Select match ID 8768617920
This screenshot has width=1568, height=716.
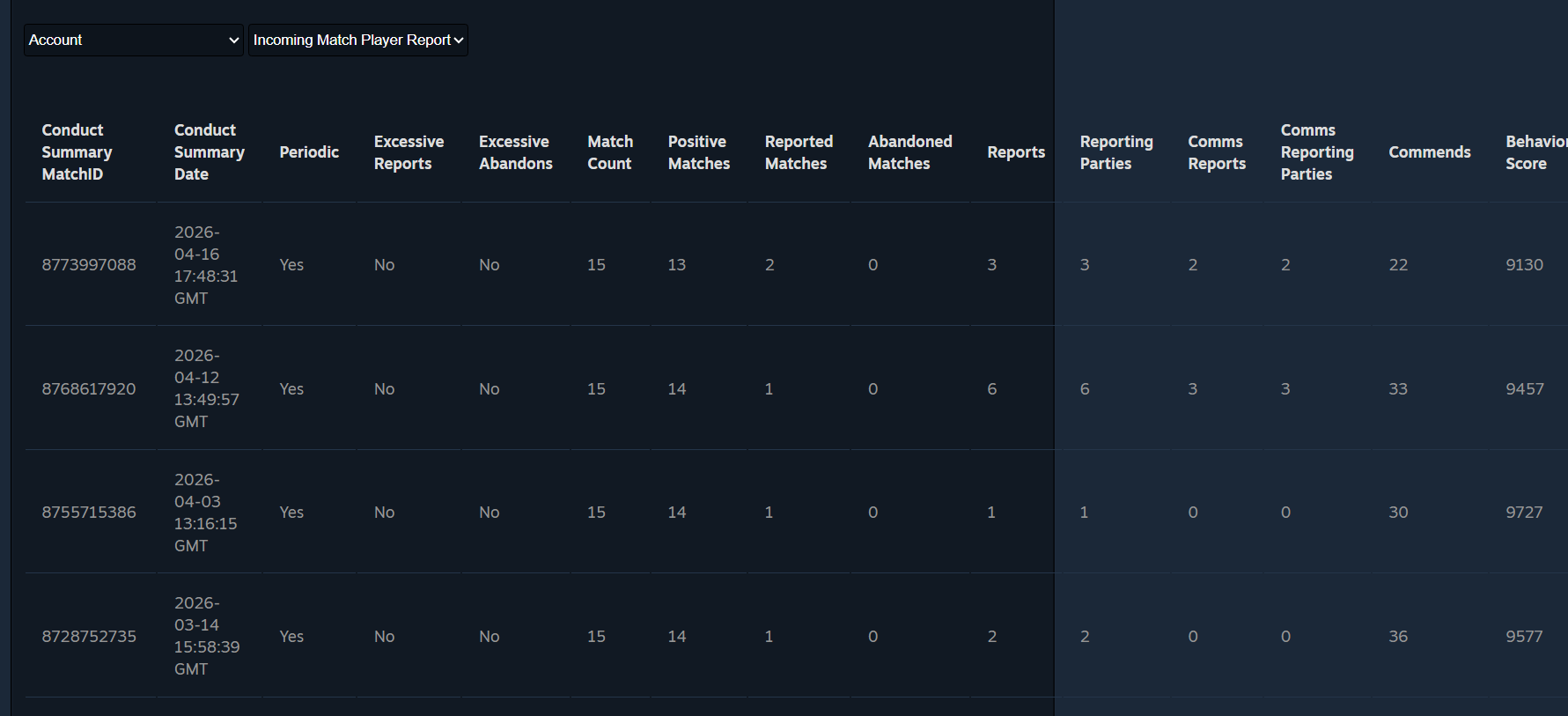coord(89,389)
